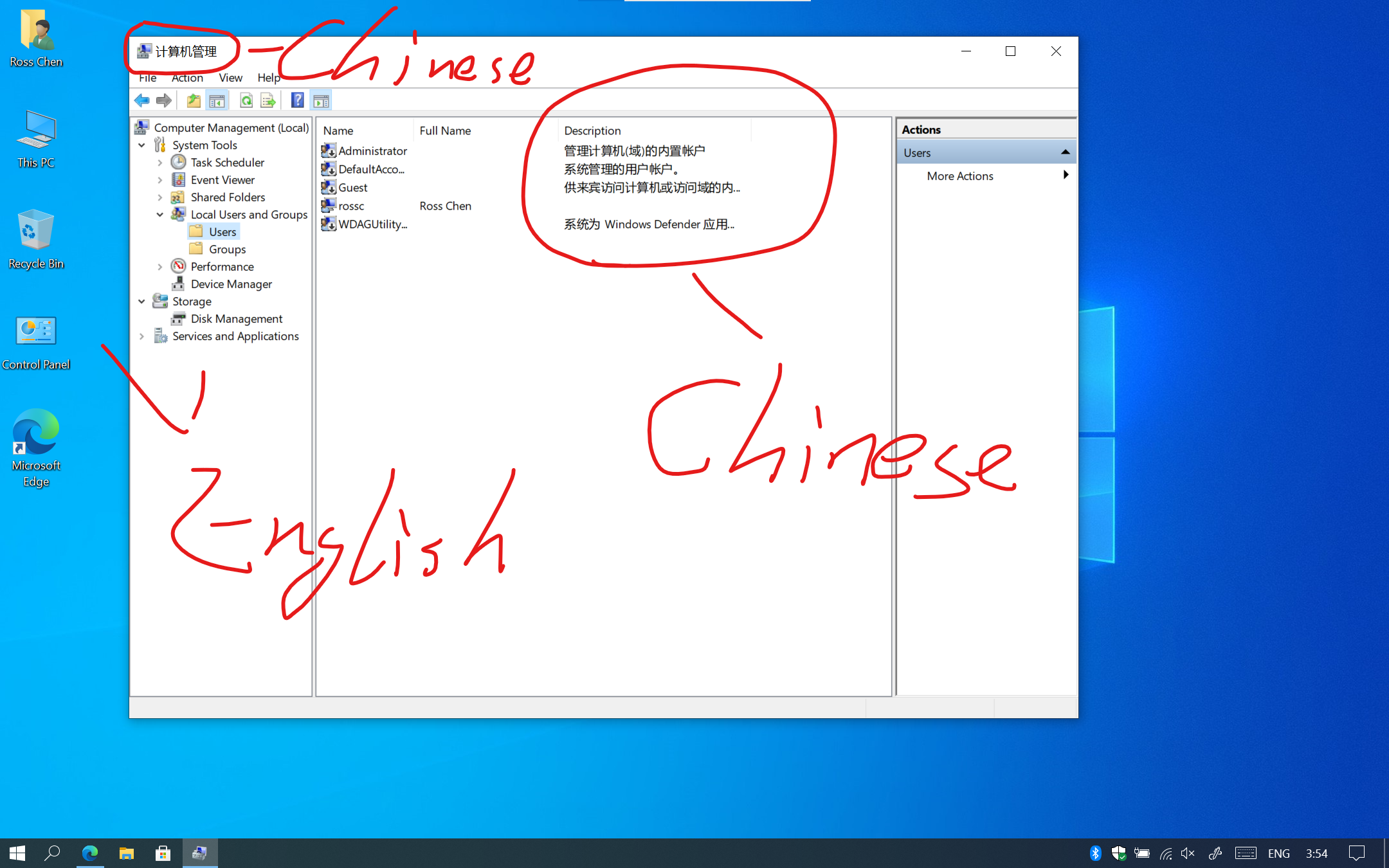1389x868 pixels.
Task: Collapse the Local Users and Groups node
Action: point(160,215)
